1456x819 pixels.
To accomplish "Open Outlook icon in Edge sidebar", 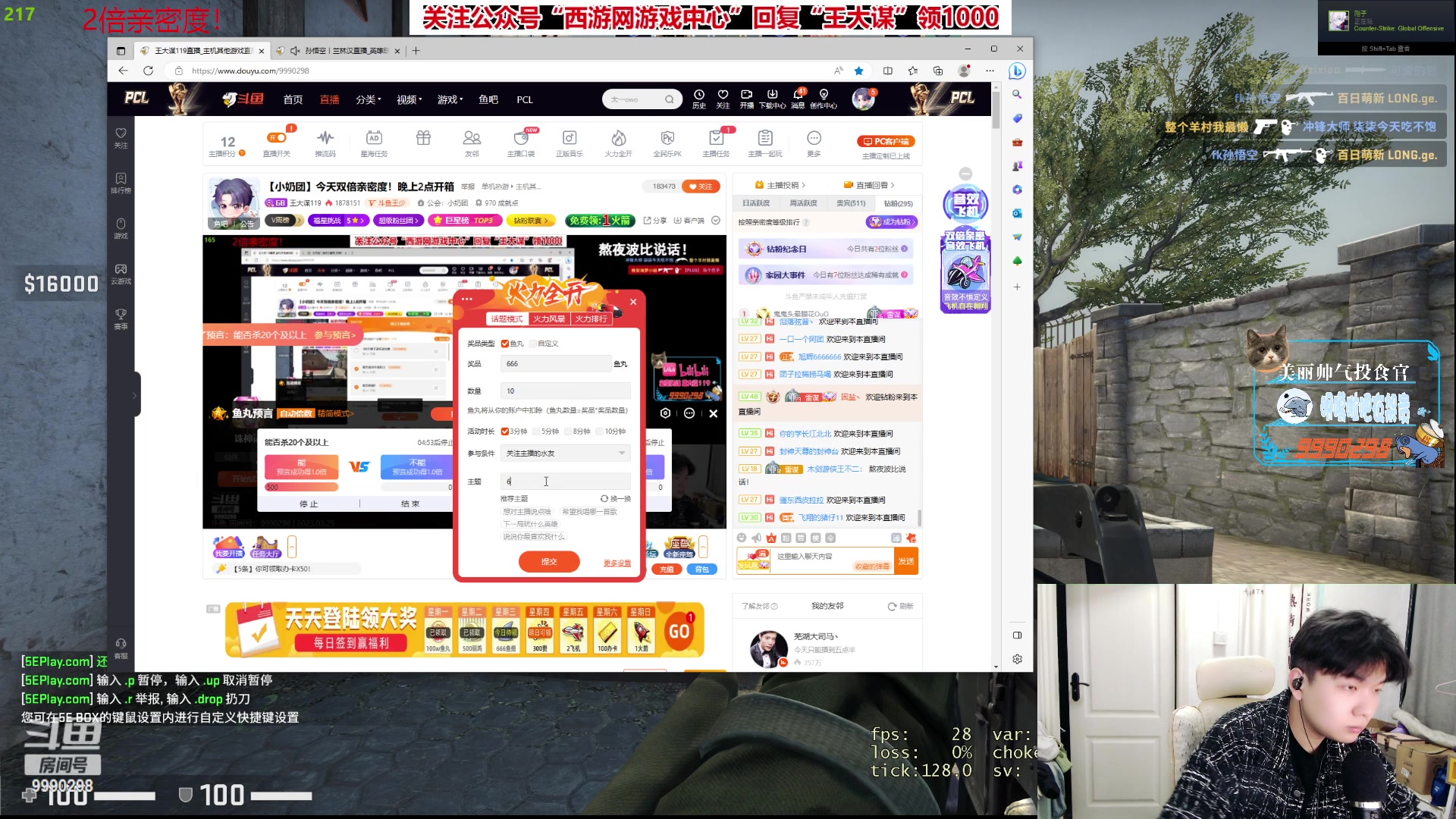I will (x=1017, y=213).
